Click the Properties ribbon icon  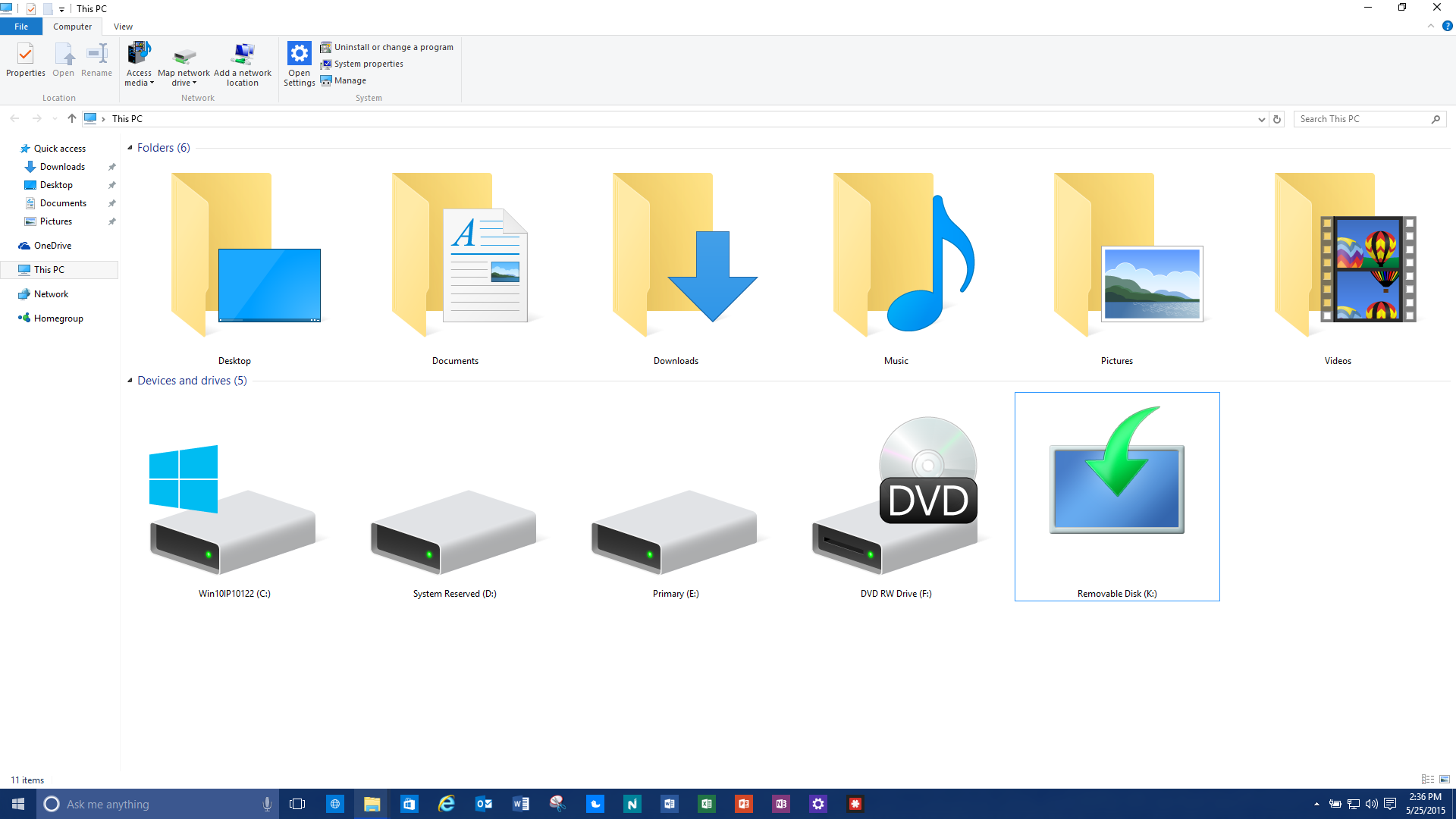[x=25, y=60]
